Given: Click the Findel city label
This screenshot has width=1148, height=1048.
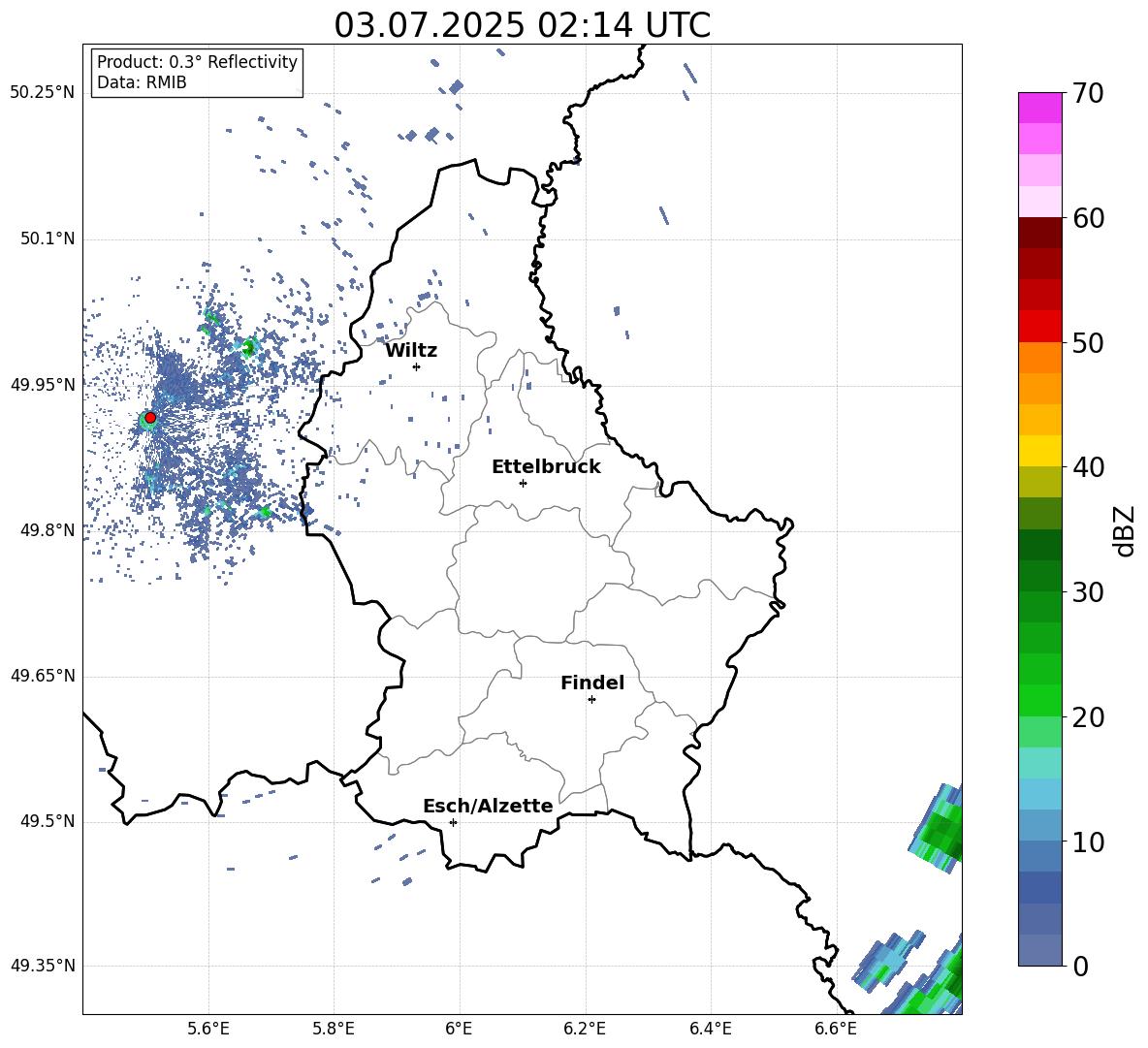Looking at the screenshot, I should point(592,683).
